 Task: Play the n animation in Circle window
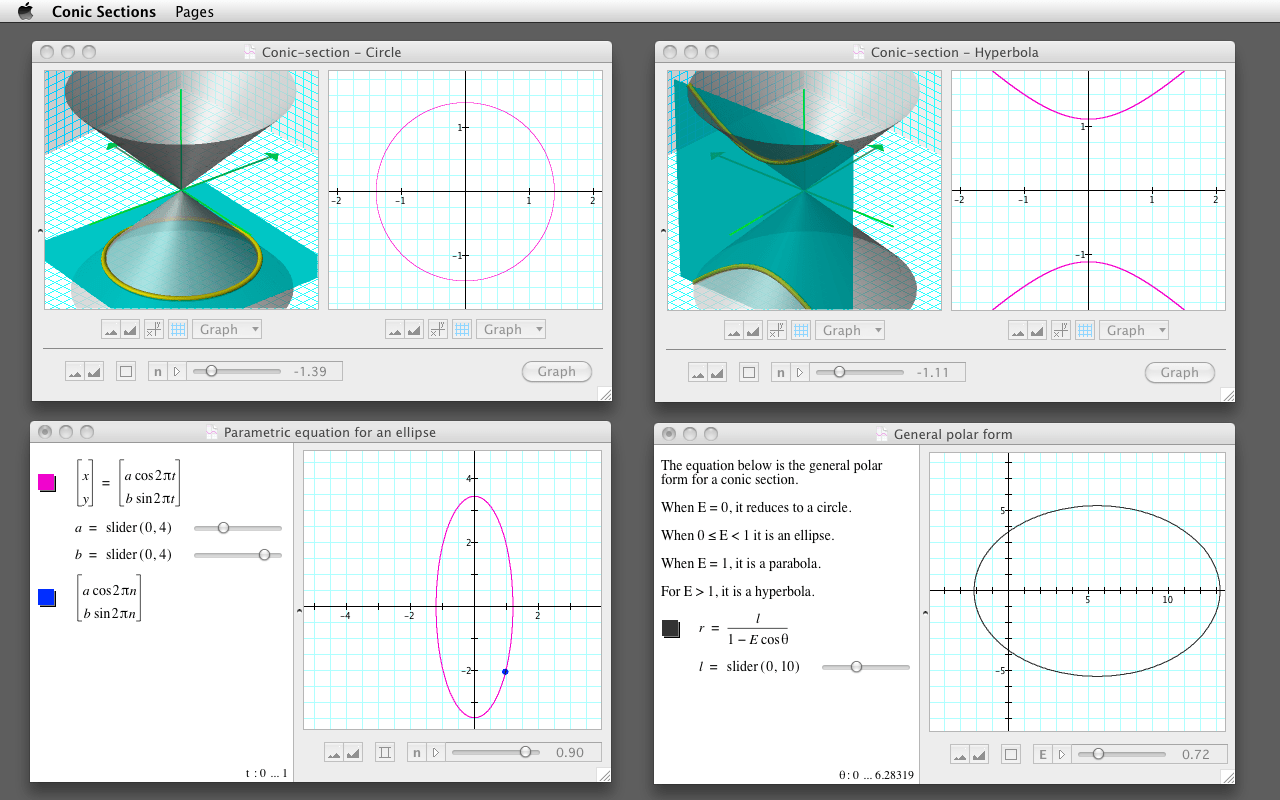pos(177,371)
